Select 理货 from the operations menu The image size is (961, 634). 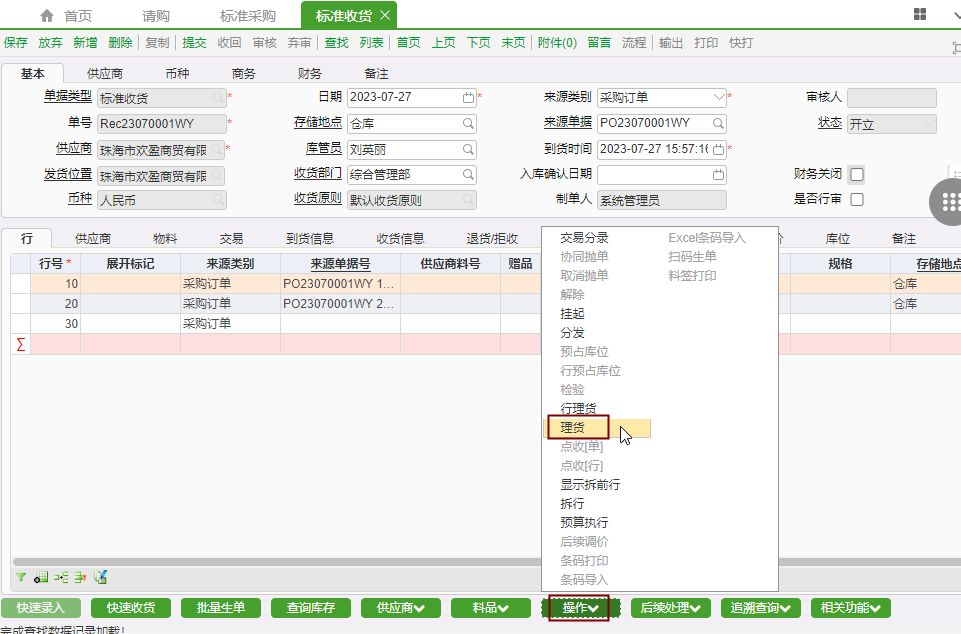point(573,427)
